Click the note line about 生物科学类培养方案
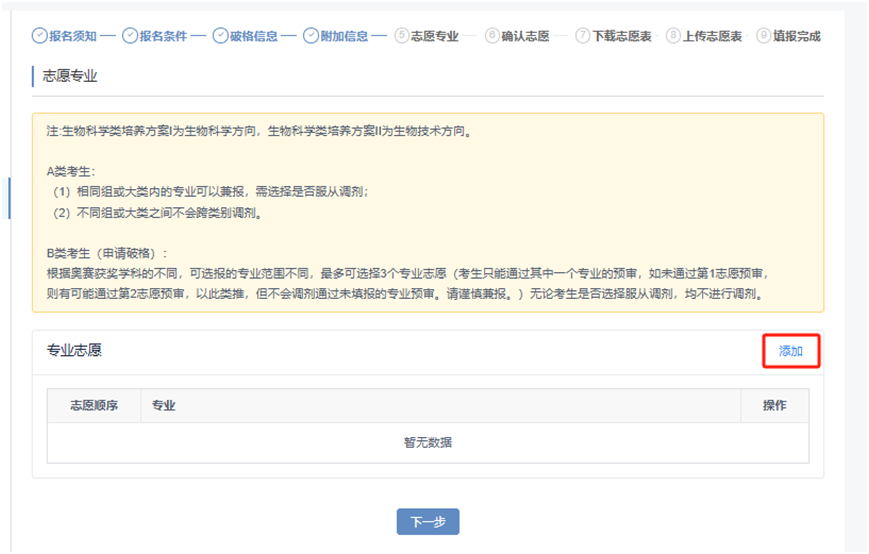 tap(259, 131)
